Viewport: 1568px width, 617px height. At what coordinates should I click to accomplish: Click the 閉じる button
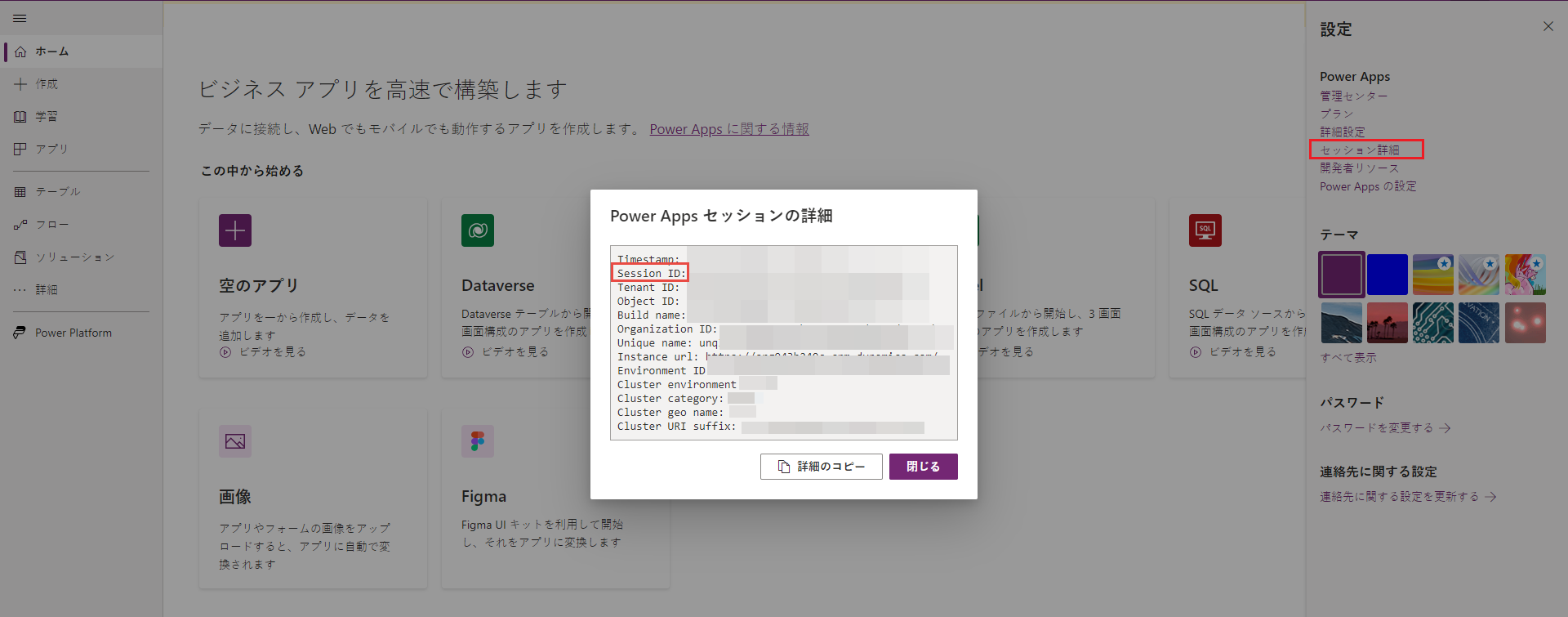[x=923, y=467]
